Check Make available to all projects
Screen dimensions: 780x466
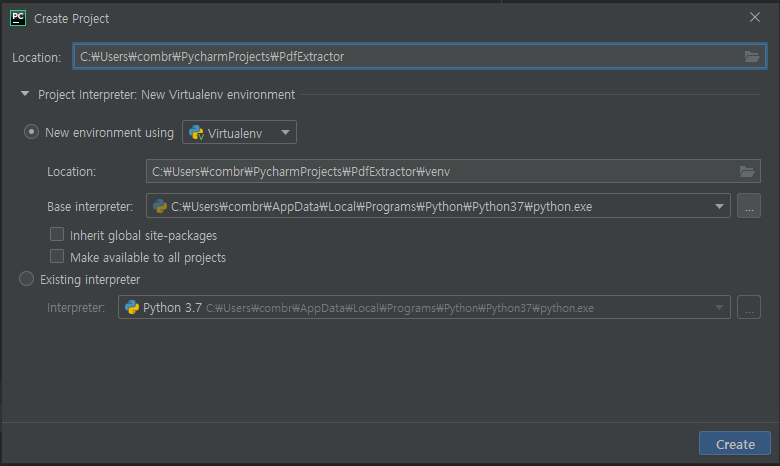click(x=57, y=256)
